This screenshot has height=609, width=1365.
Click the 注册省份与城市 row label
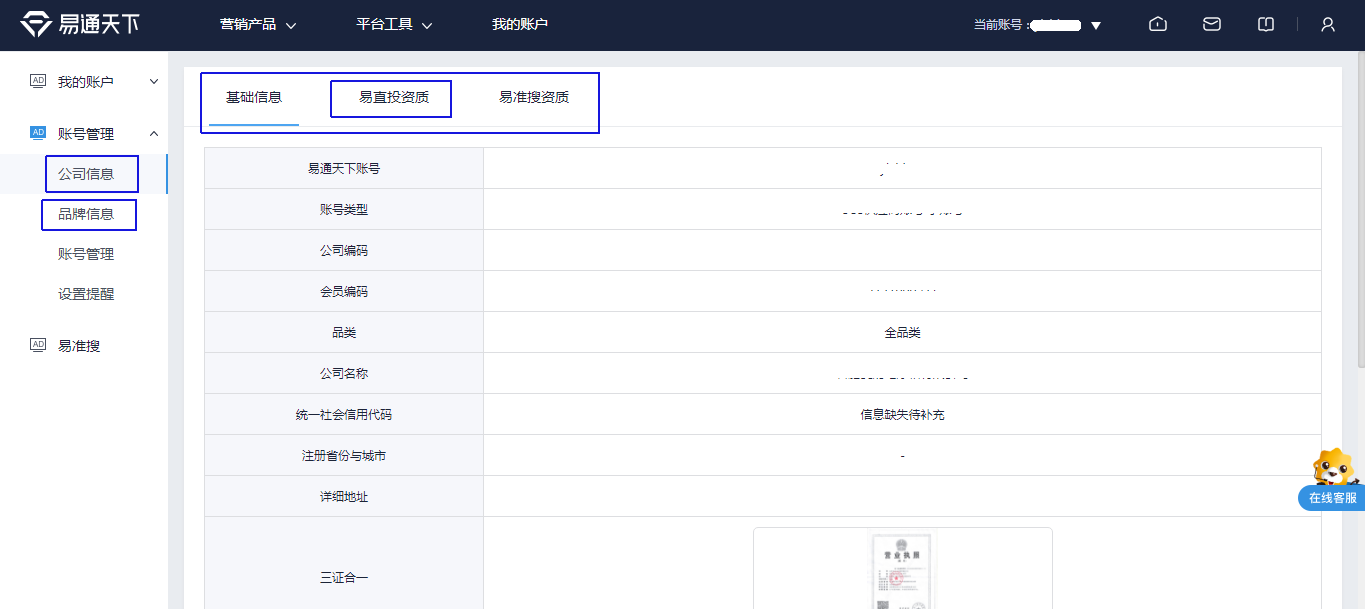[x=344, y=456]
